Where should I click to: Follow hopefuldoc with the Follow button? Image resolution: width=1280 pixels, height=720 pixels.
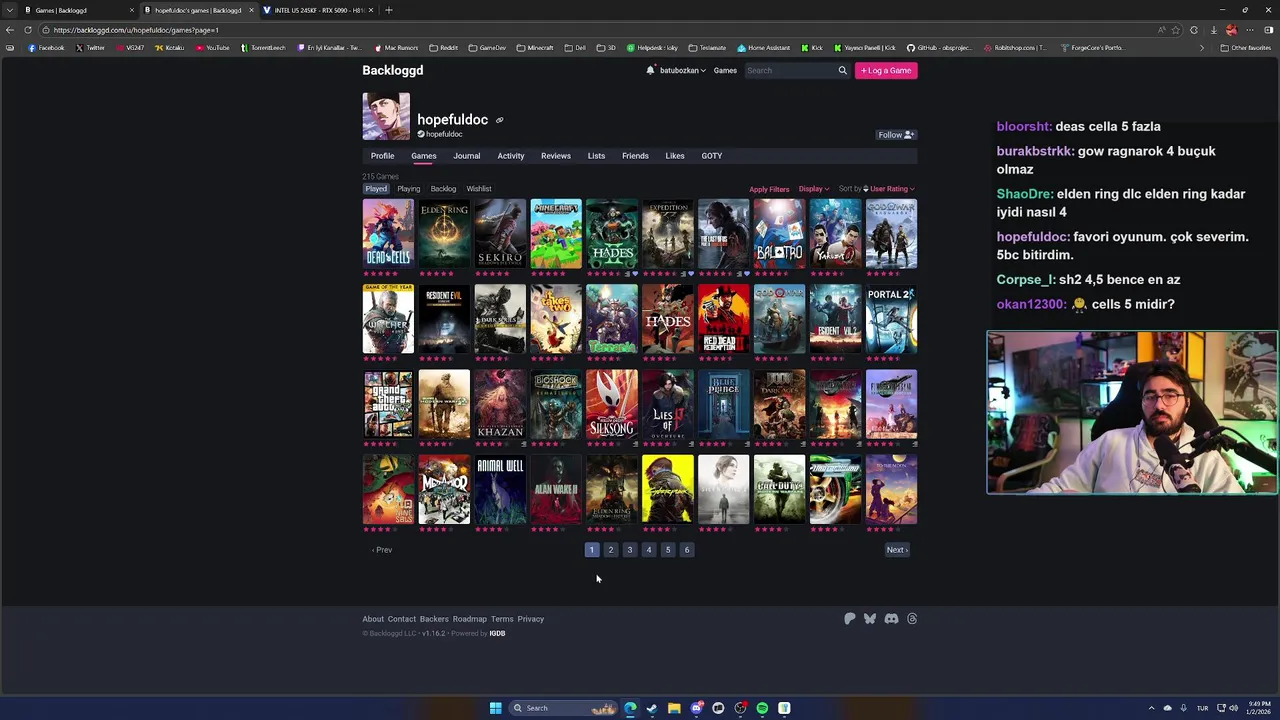895,135
